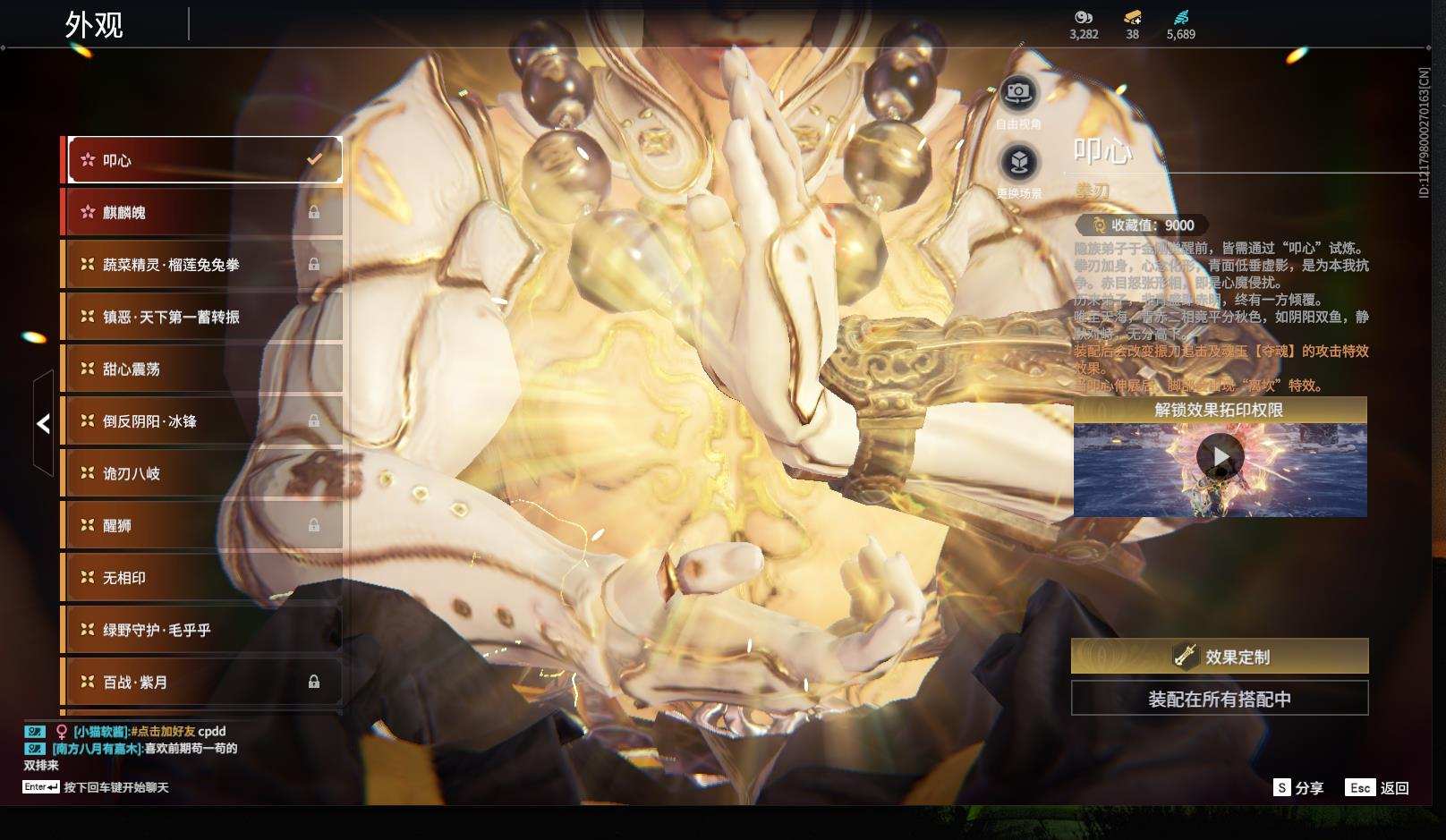1446x840 pixels.
Task: Click the currency icon above 3,282
Action: (x=1084, y=17)
